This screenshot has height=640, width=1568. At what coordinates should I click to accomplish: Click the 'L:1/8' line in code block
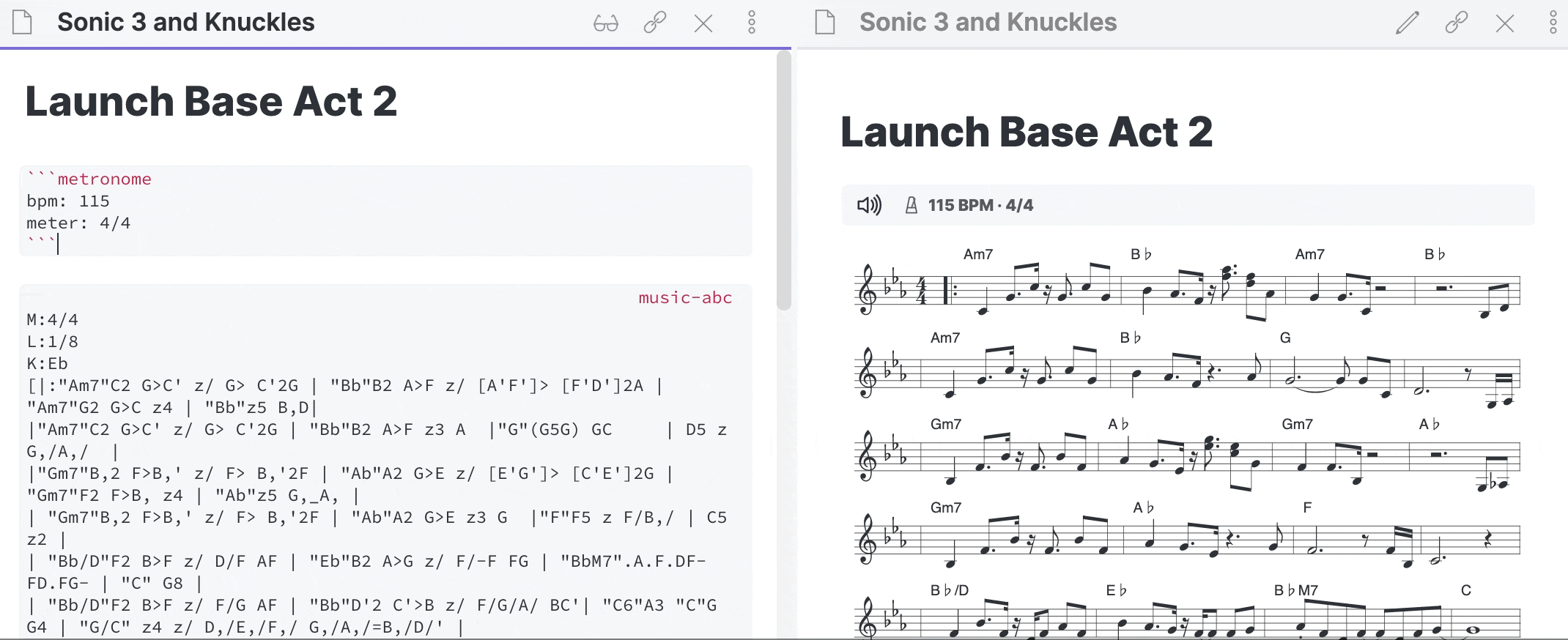pos(52,341)
